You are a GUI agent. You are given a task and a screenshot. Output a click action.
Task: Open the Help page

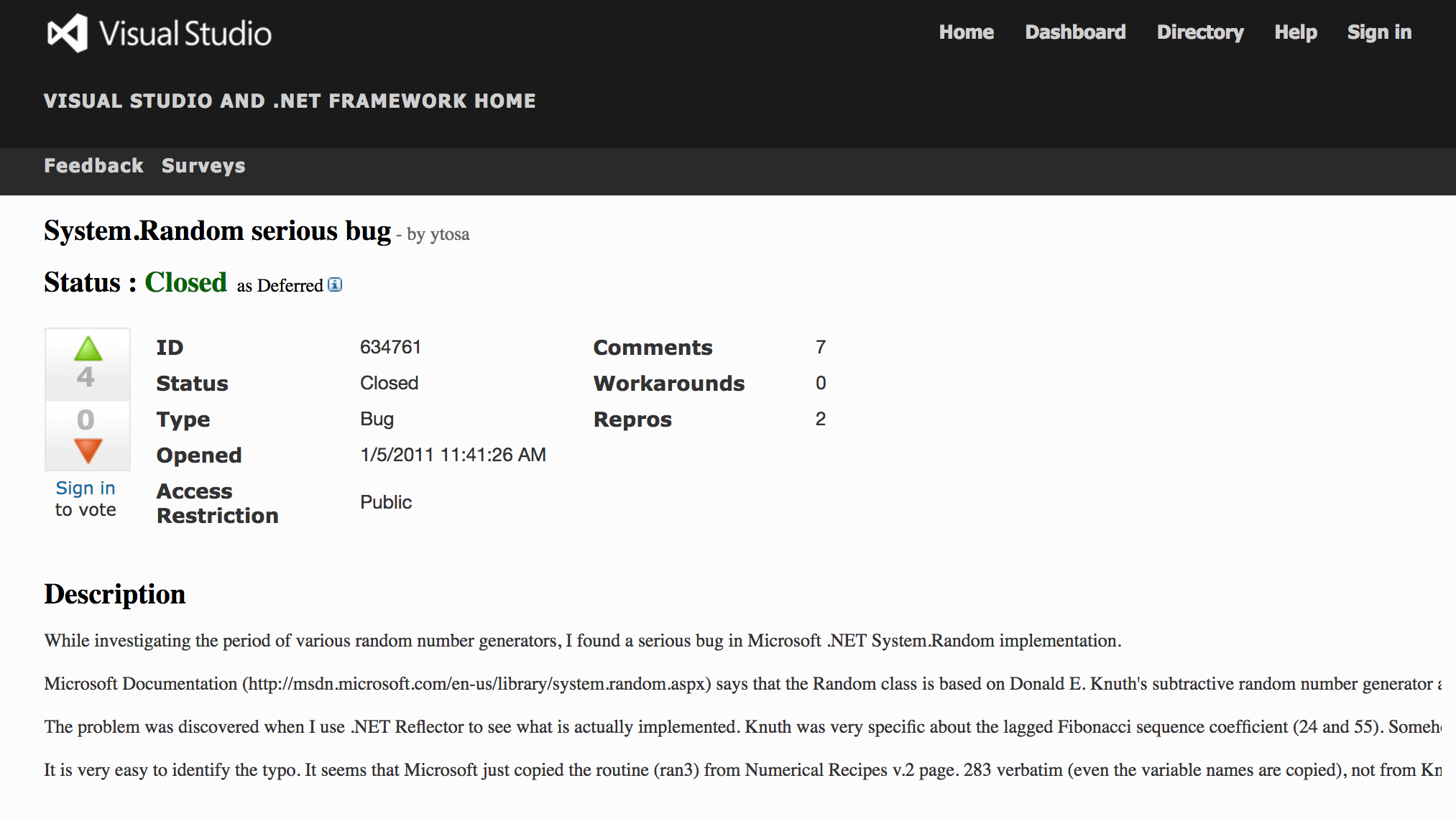(x=1295, y=32)
